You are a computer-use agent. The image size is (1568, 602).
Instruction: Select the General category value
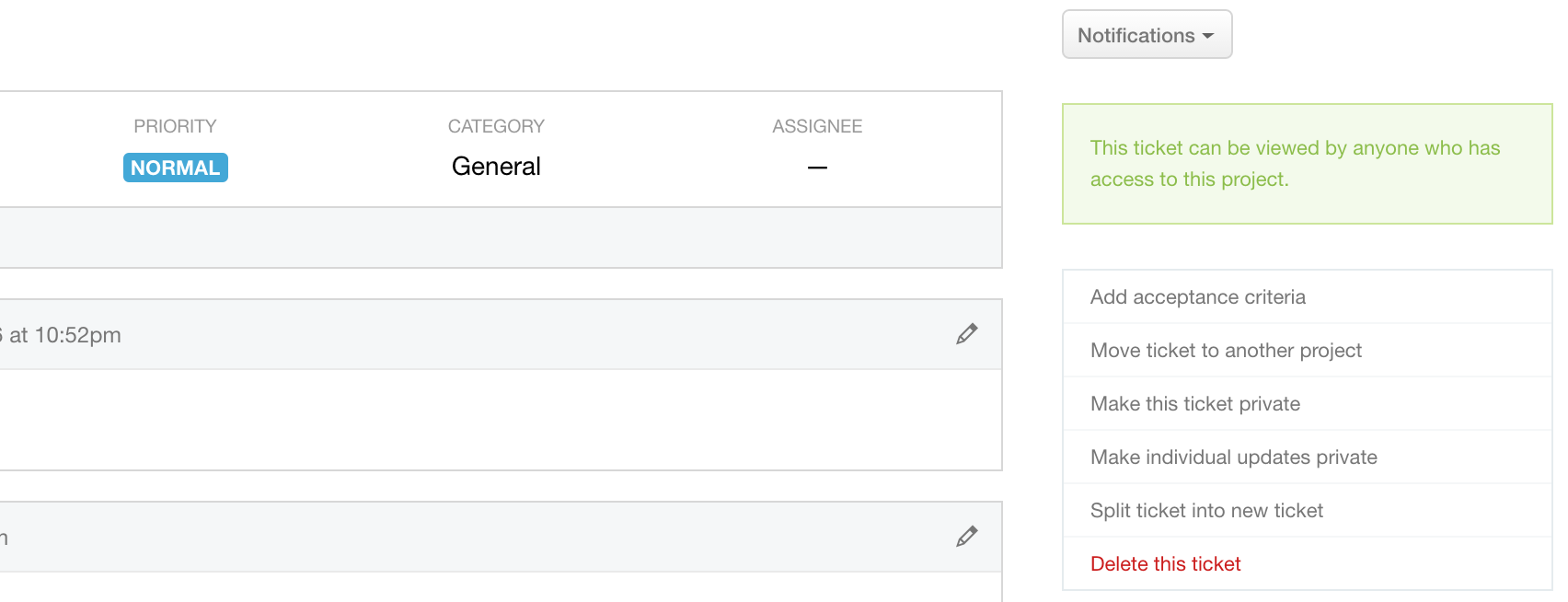[496, 167]
